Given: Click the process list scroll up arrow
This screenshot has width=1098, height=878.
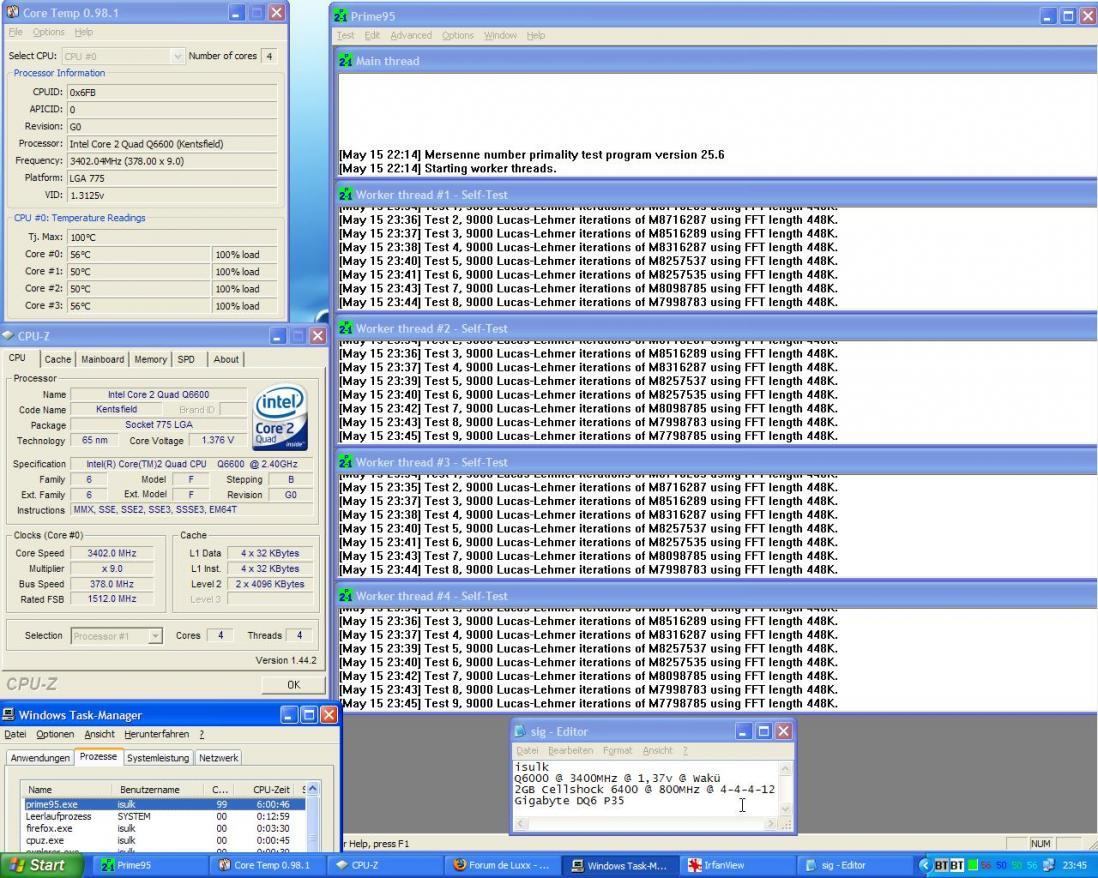Looking at the screenshot, I should [313, 789].
